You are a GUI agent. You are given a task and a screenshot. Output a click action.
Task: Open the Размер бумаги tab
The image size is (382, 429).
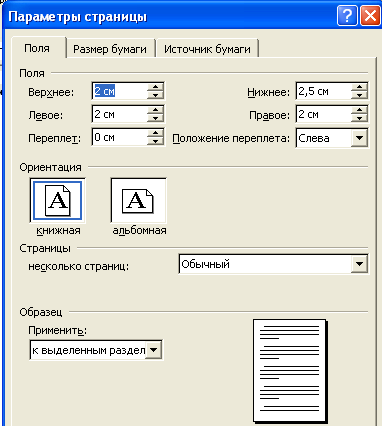click(110, 49)
